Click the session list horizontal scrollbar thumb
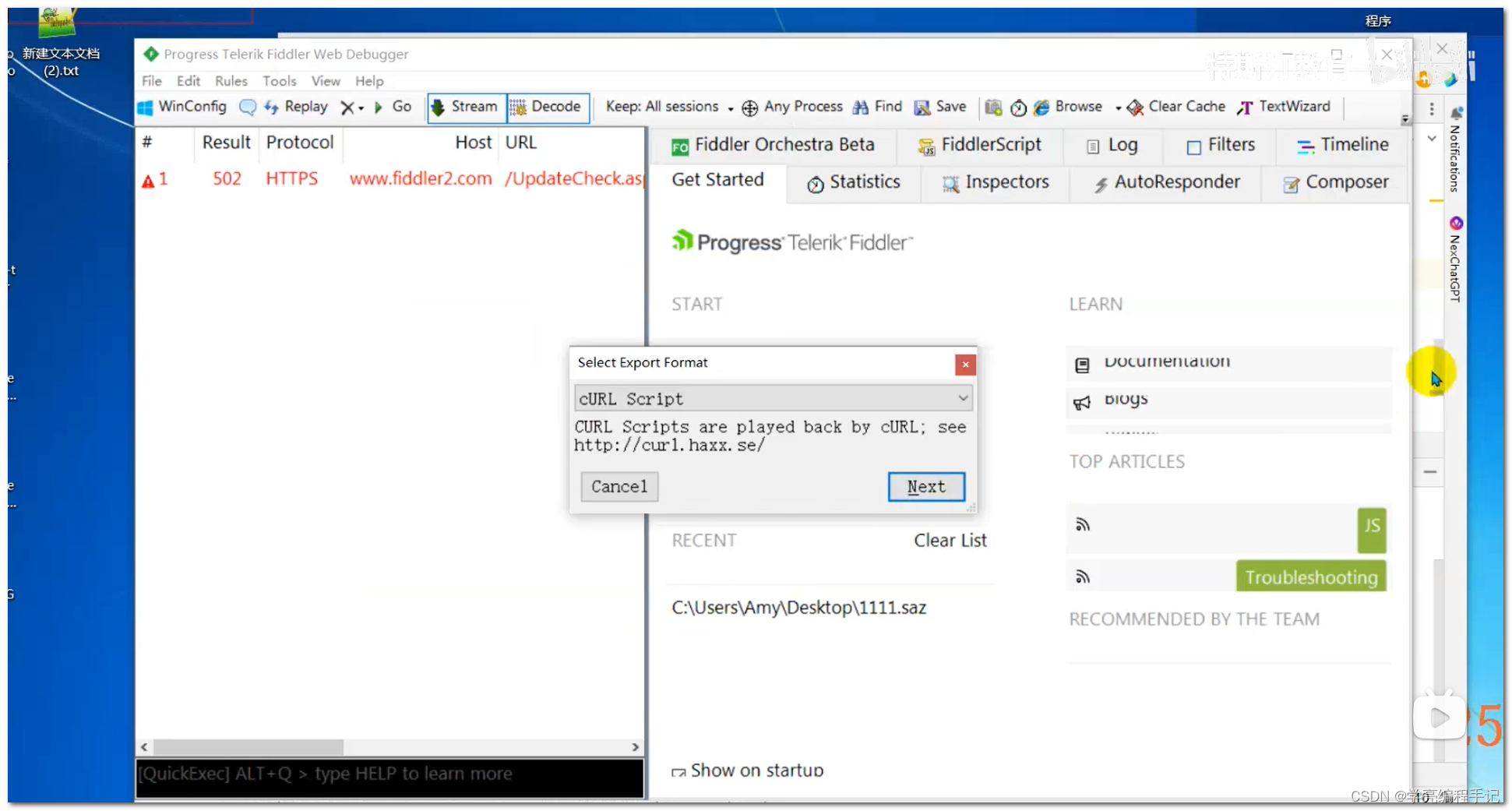The width and height of the screenshot is (1512, 811). [248, 747]
